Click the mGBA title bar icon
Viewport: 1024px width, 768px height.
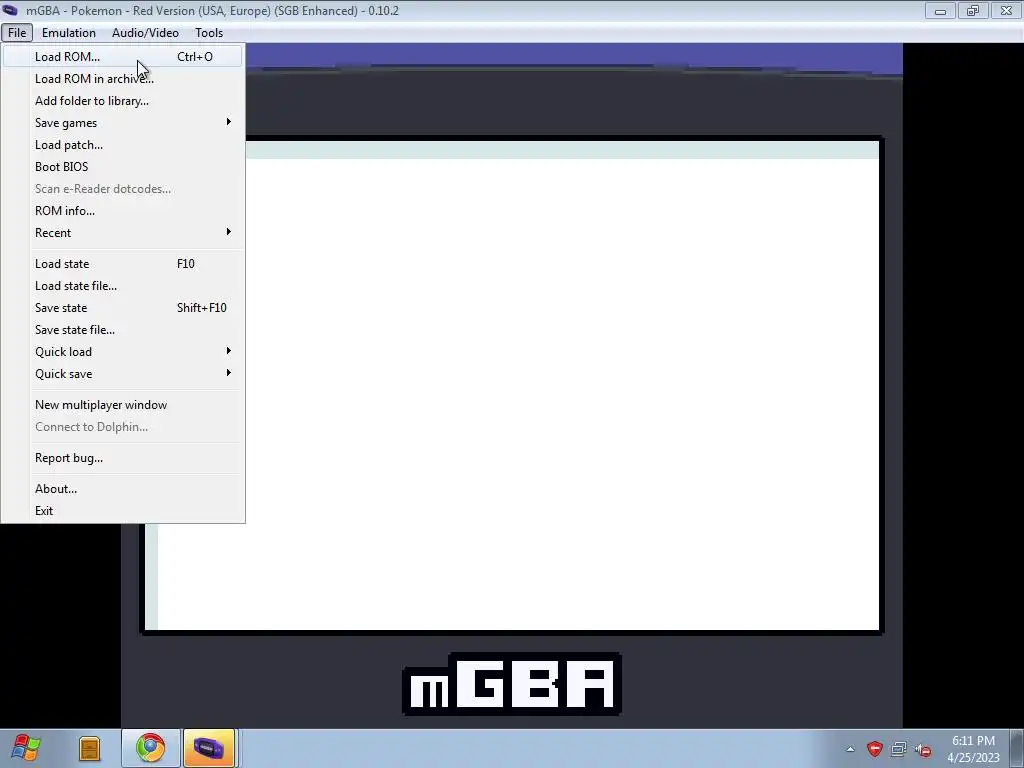pos(10,10)
